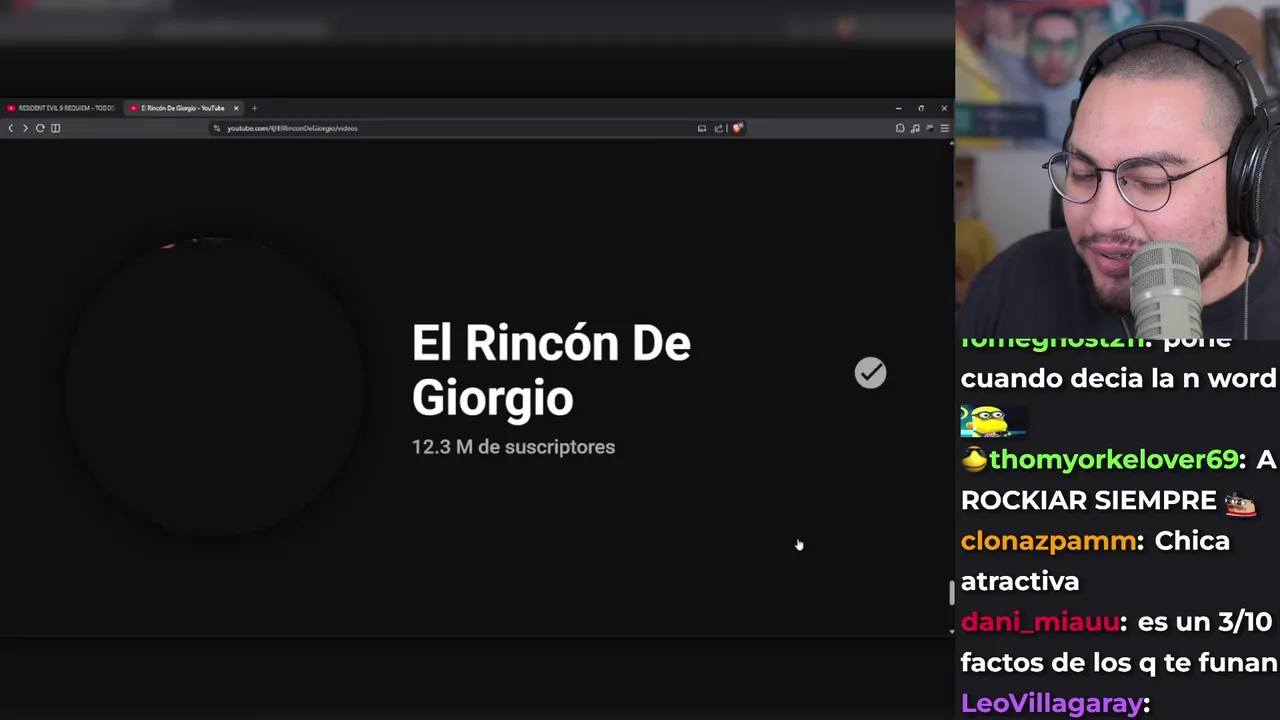
Task: Click chat username thomyorkelover69
Action: click(1113, 460)
